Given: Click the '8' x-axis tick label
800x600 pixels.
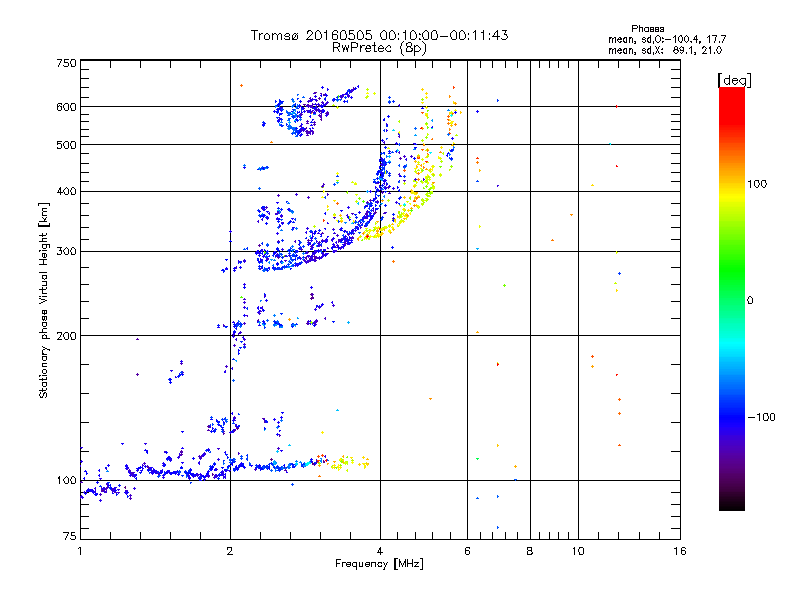Looking at the screenshot, I should (x=530, y=551).
